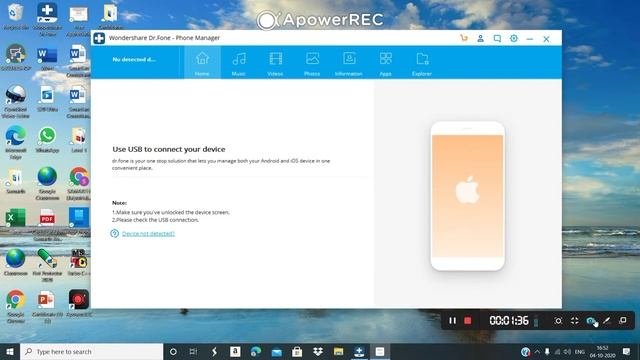Image resolution: width=640 pixels, height=360 pixels.
Task: Click the phone illustration with Apple logo
Action: [468, 196]
